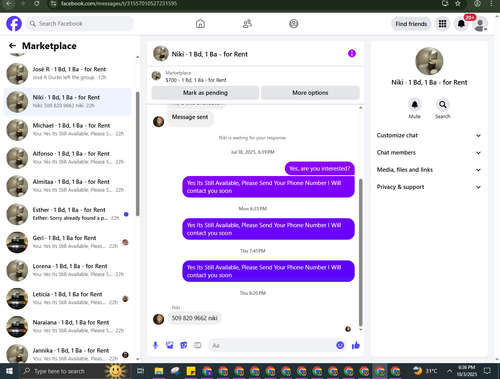Open the Facebook menu grid icon

pyautogui.click(x=442, y=24)
